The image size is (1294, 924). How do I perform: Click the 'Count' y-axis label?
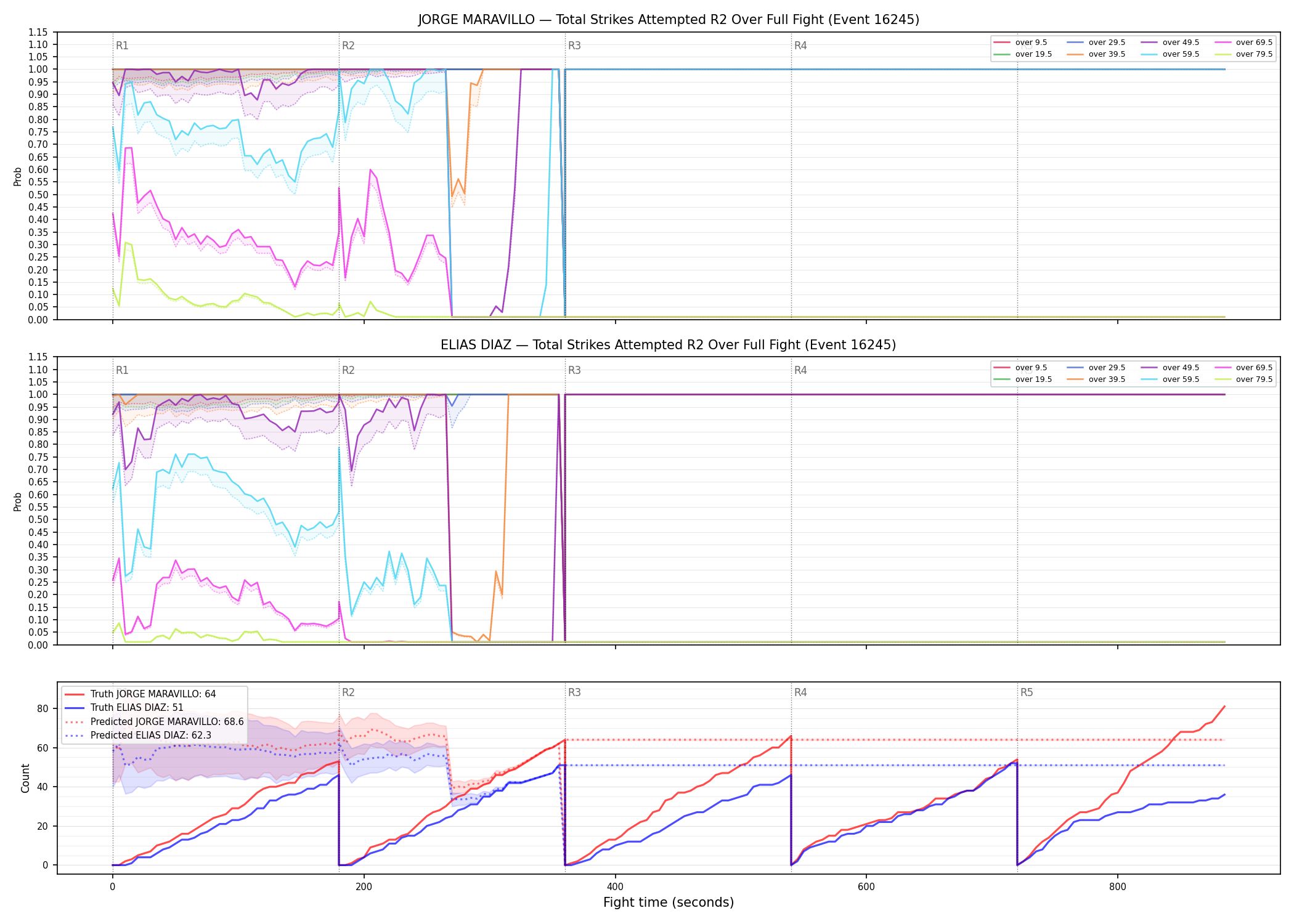pos(25,778)
